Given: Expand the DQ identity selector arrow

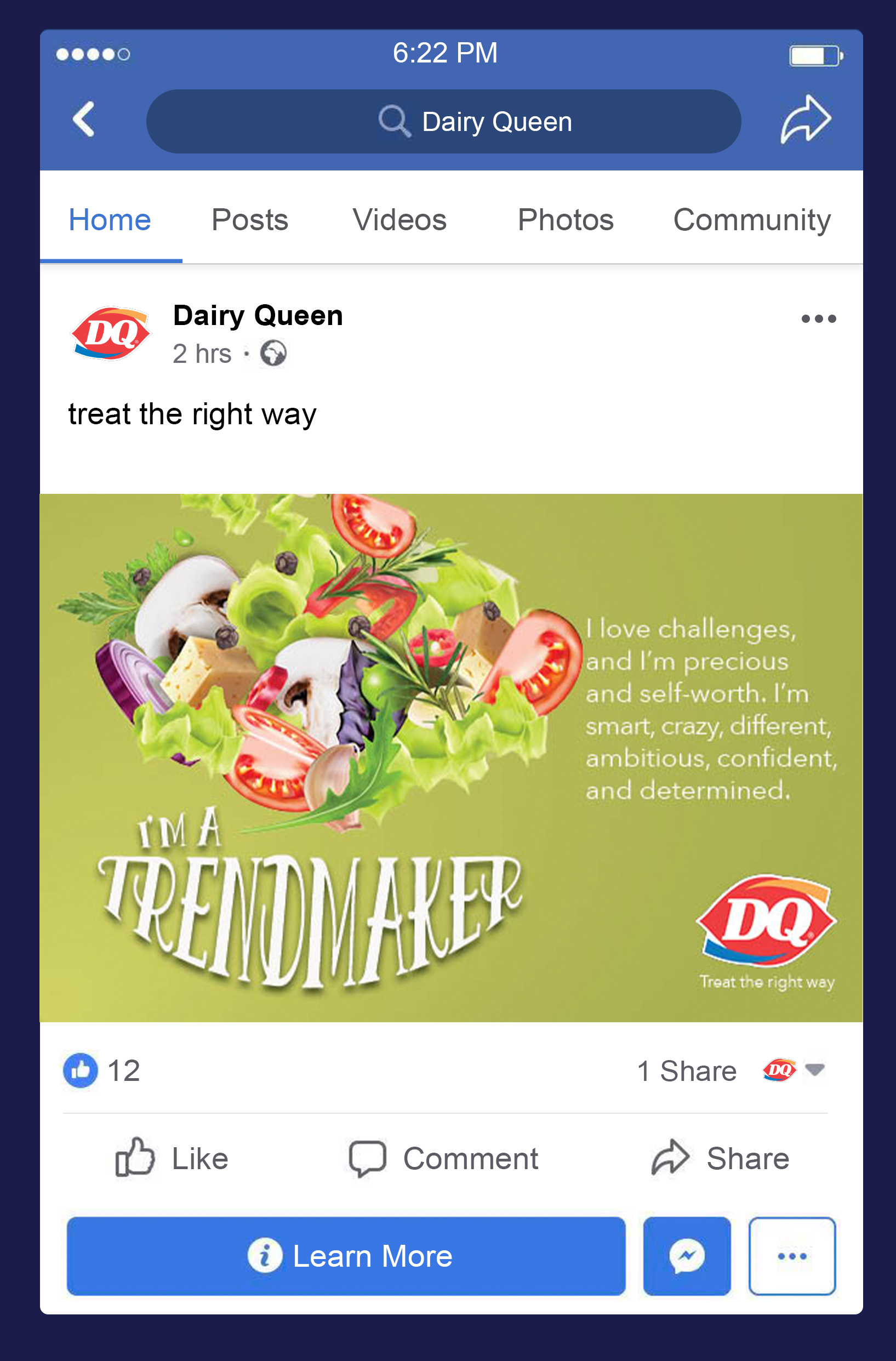Looking at the screenshot, I should click(x=814, y=1069).
